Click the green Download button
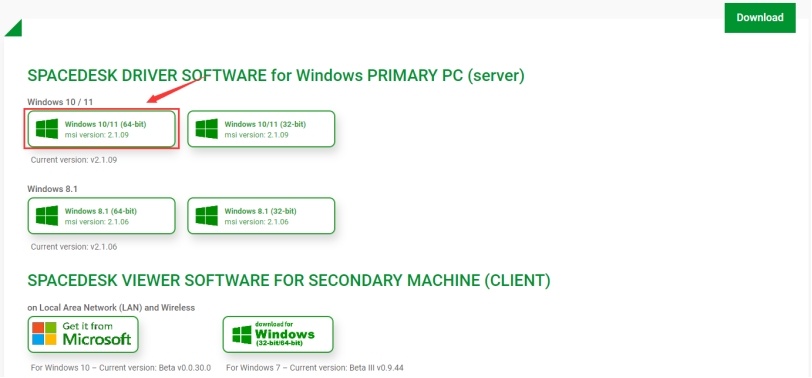The image size is (812, 378). pos(760,18)
